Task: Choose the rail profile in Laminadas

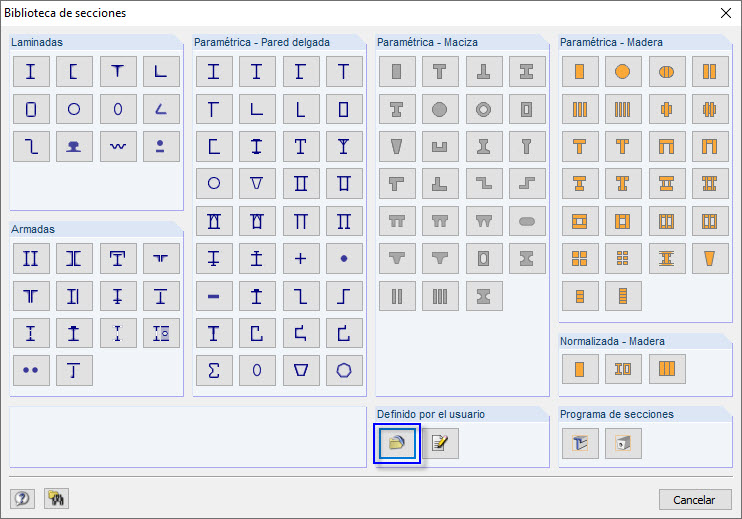Action: pos(74,145)
